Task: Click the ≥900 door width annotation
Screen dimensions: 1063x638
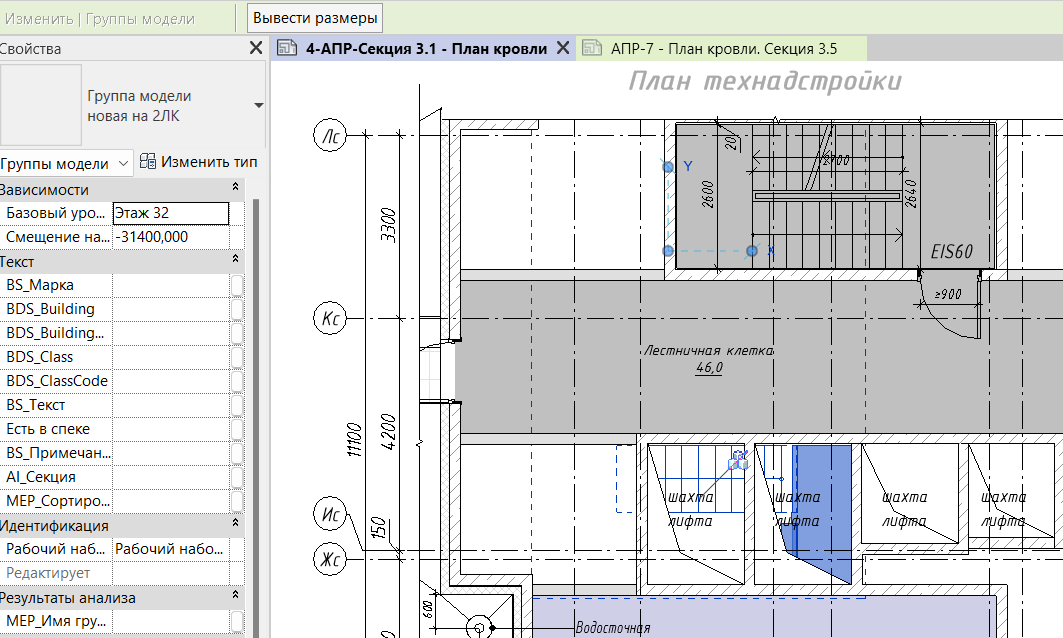Action: click(x=948, y=294)
